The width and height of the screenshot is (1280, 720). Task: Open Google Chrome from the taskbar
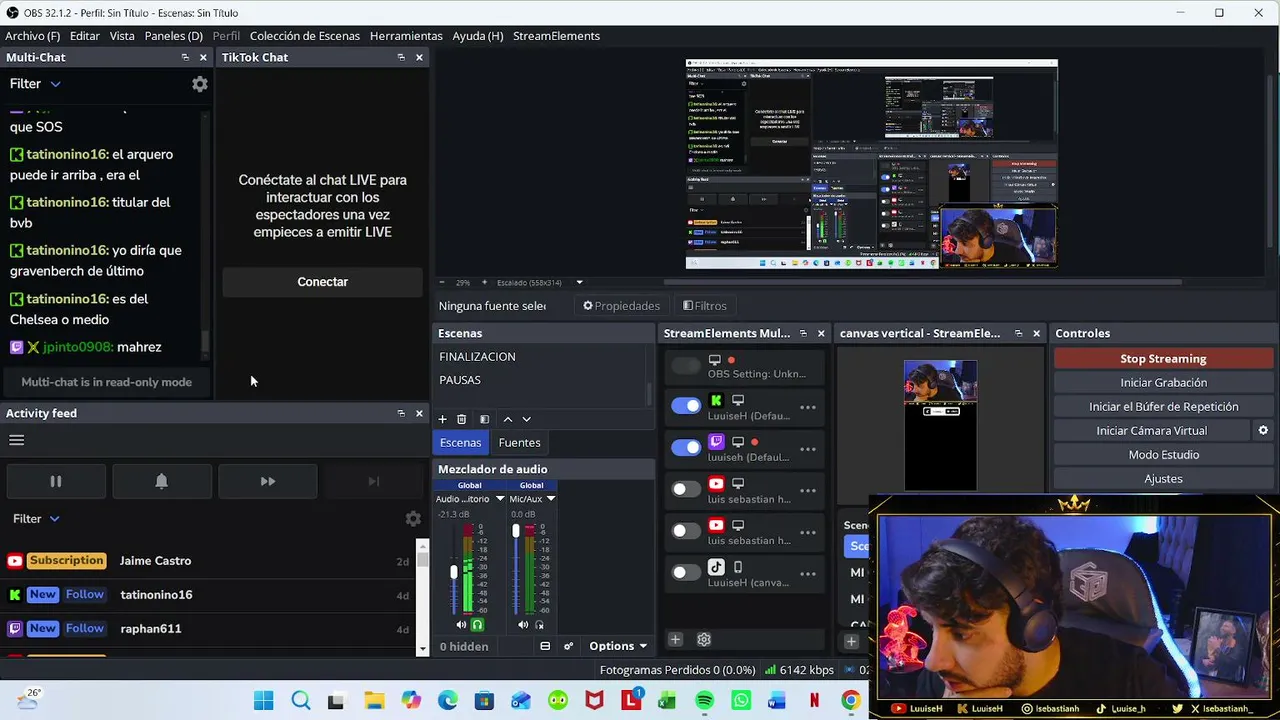851,701
